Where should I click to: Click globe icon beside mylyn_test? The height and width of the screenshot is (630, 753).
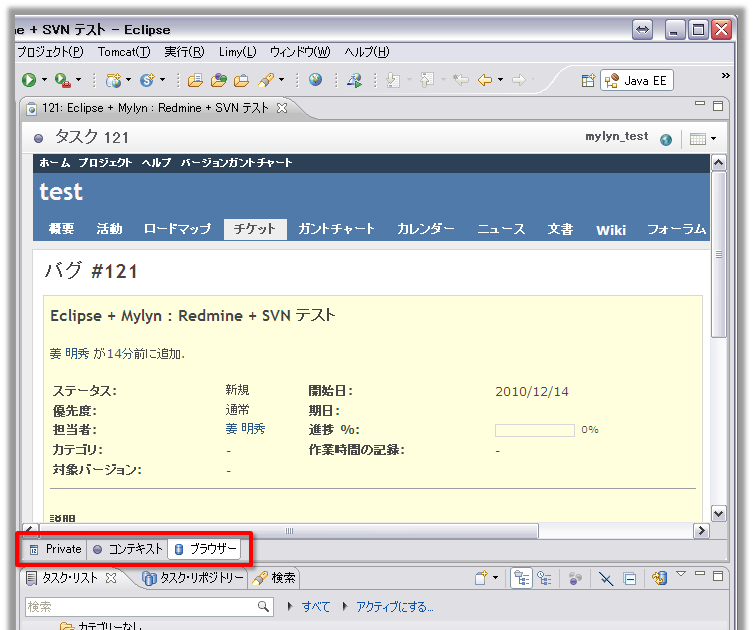pyautogui.click(x=666, y=139)
